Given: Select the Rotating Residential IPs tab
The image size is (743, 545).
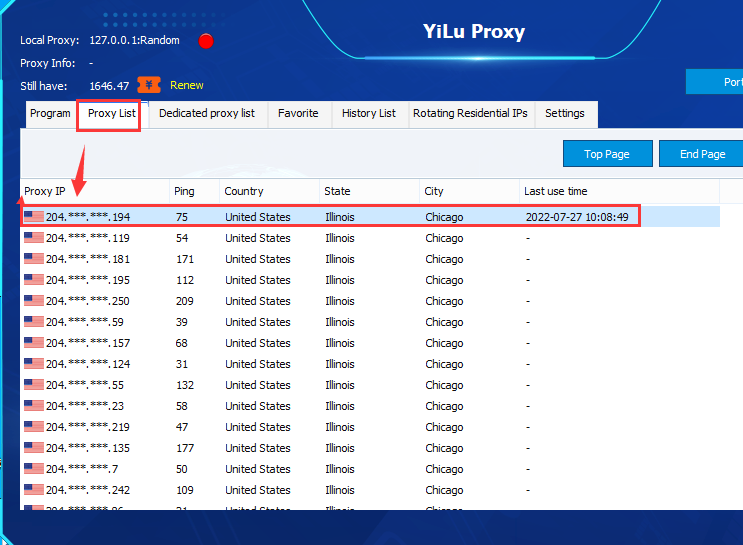Looking at the screenshot, I should pyautogui.click(x=470, y=114).
